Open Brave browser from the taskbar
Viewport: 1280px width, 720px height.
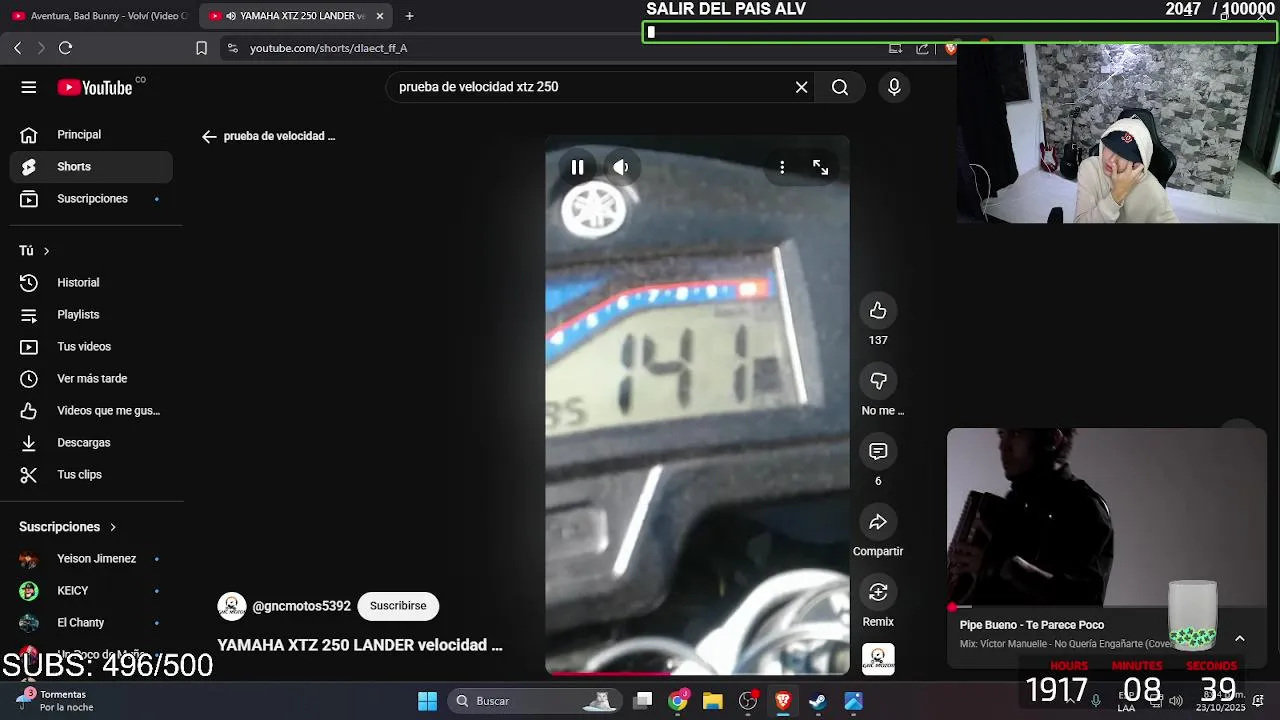(x=783, y=701)
